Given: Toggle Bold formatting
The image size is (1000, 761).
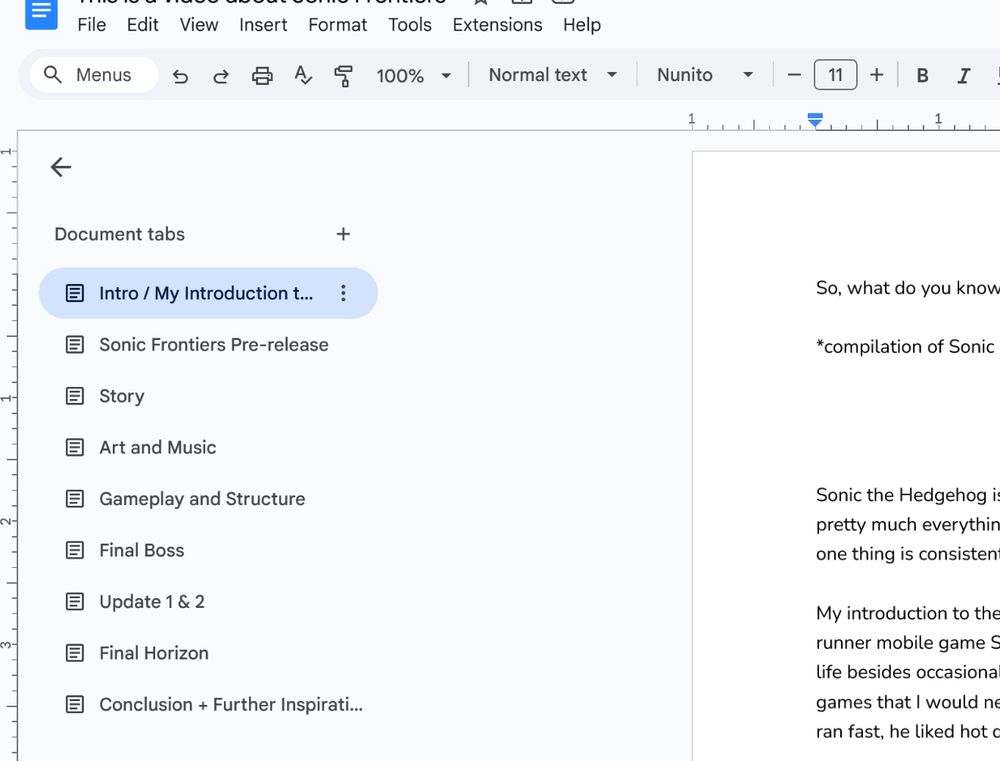Looking at the screenshot, I should [x=922, y=76].
